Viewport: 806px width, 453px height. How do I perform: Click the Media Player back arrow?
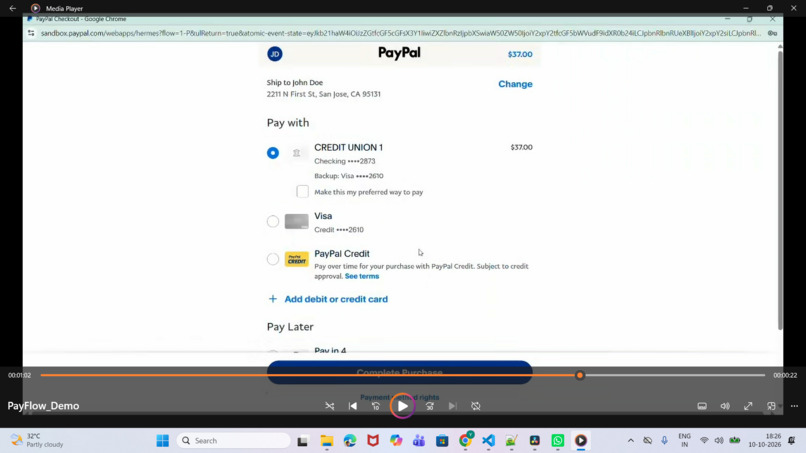pos(12,8)
